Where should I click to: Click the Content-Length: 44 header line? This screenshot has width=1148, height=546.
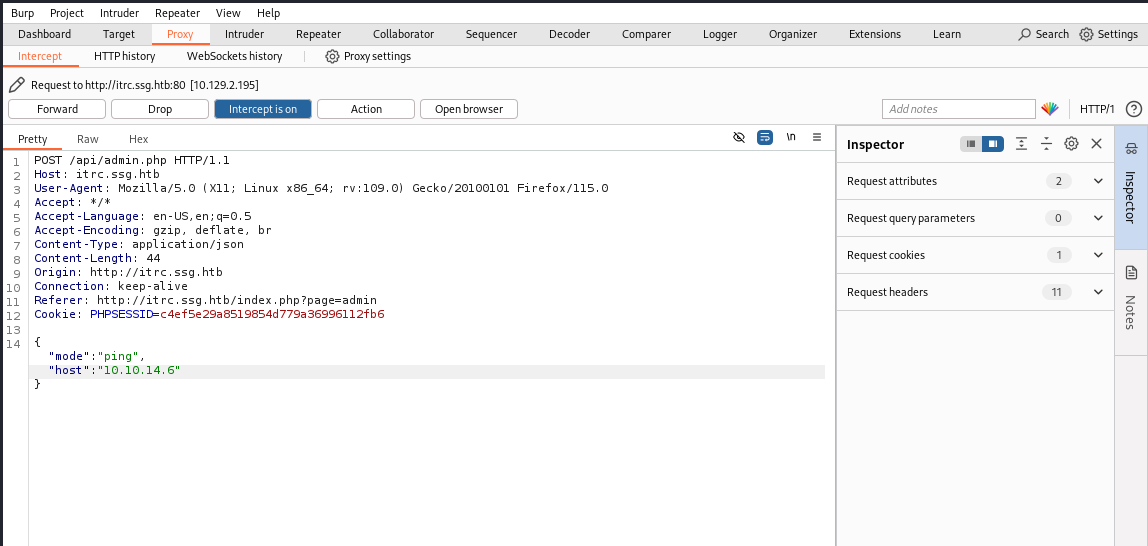click(x=97, y=258)
